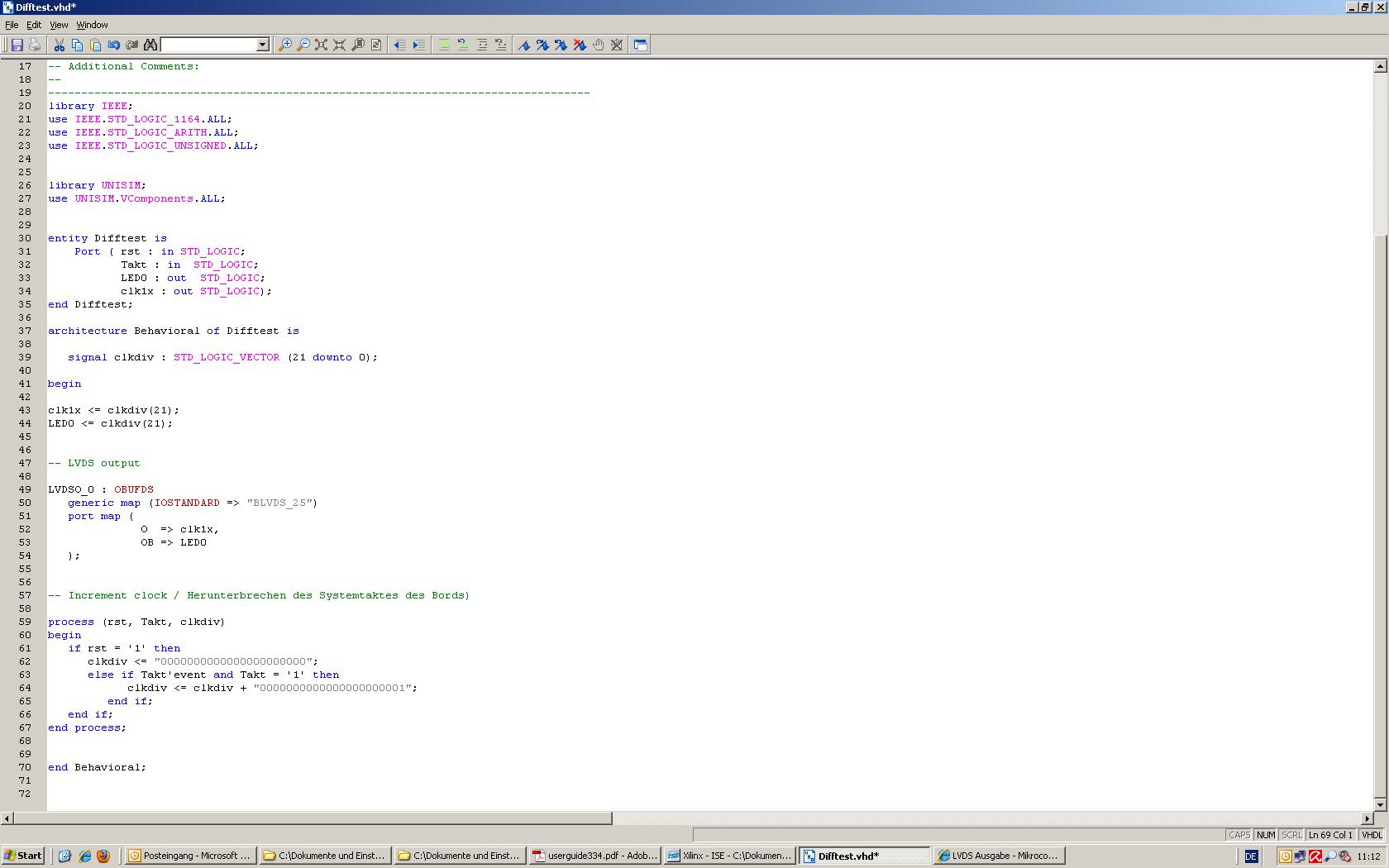Click the vertical scrollbar up arrow

tap(1380, 66)
